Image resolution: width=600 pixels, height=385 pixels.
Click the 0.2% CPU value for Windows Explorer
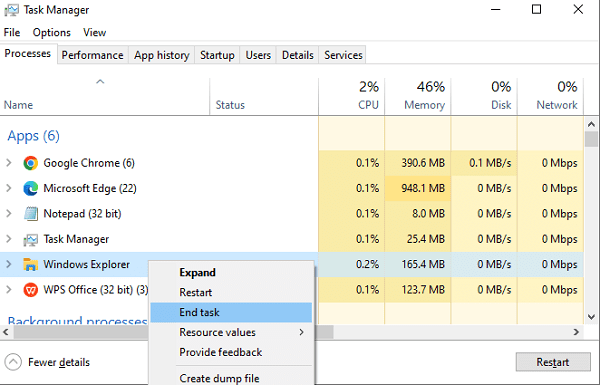click(367, 264)
